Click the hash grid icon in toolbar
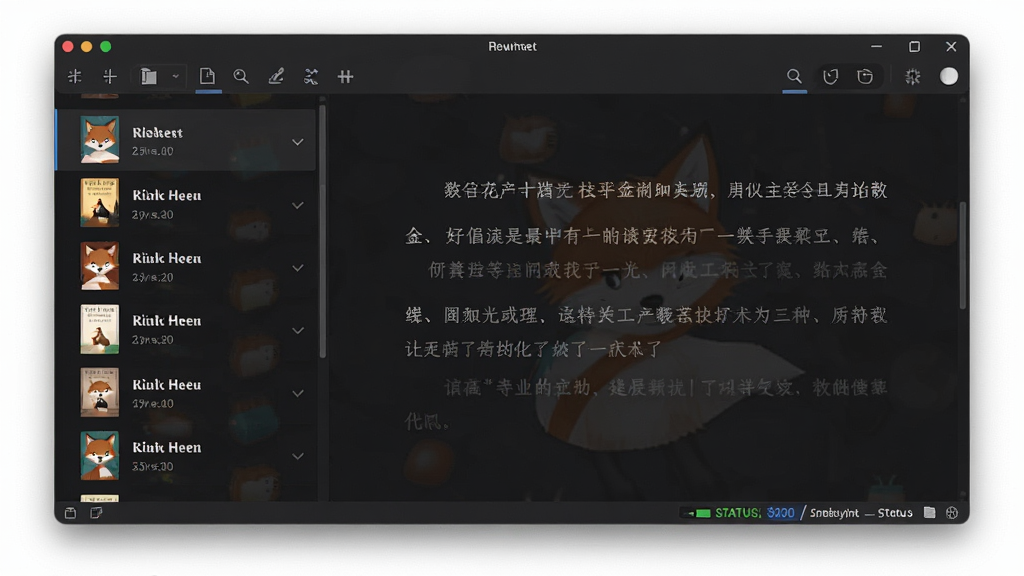Screen dimensions: 1024x576 (x=345, y=76)
